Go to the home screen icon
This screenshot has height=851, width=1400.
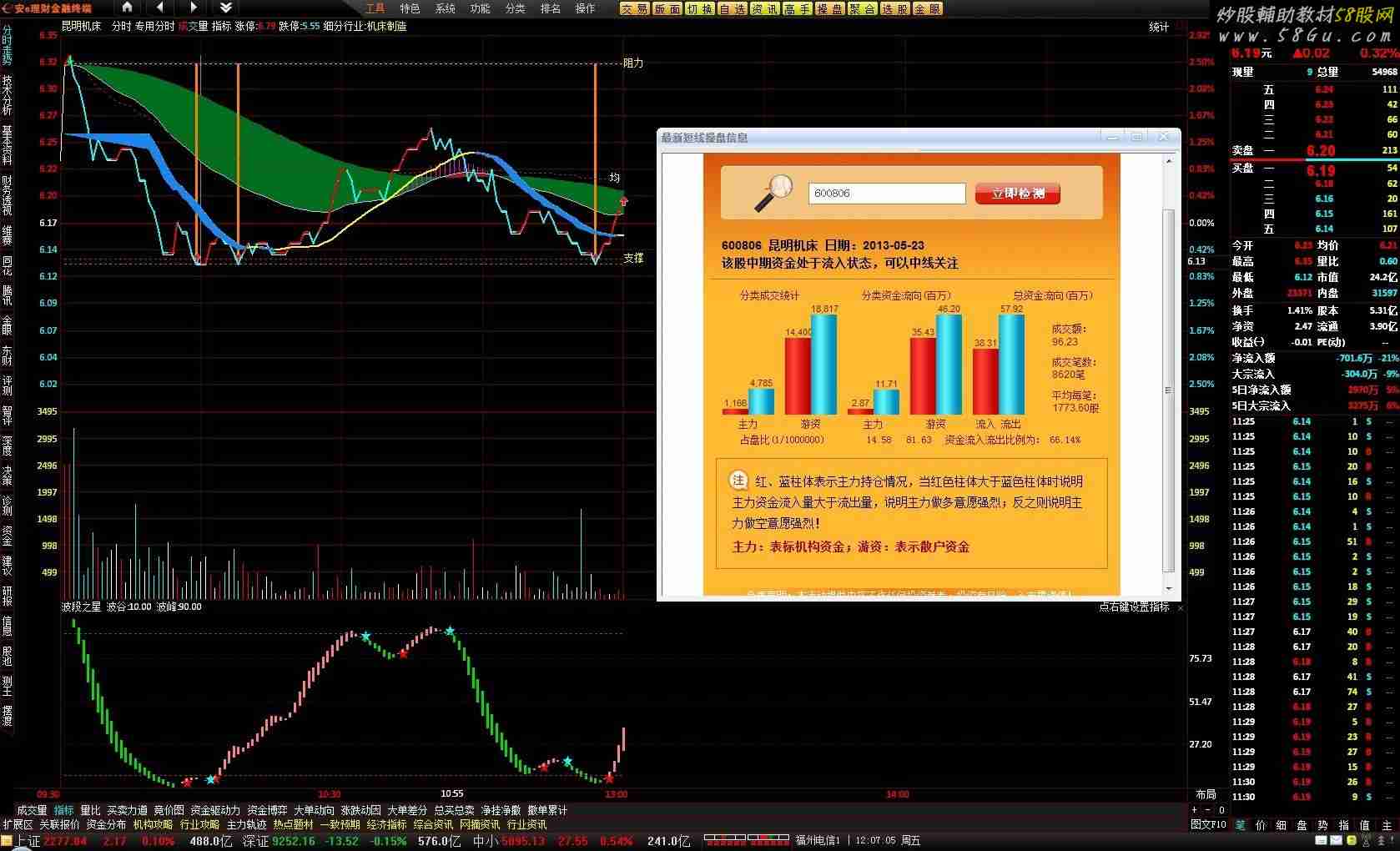pos(127,8)
